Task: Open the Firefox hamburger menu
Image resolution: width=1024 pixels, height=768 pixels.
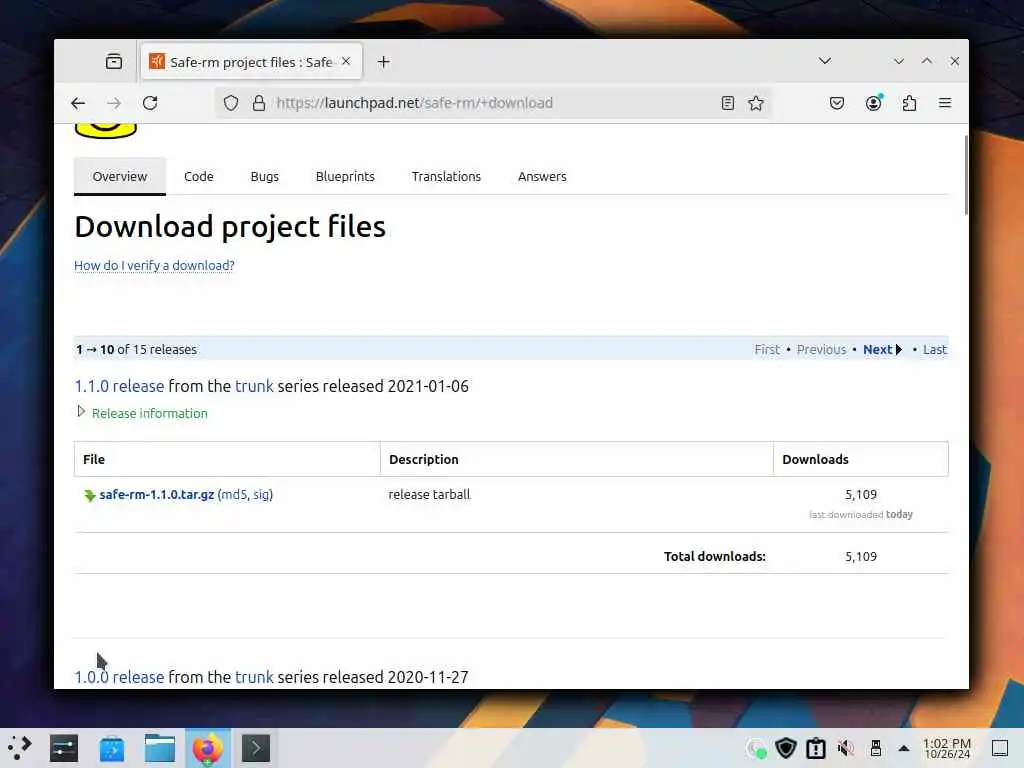Action: pyautogui.click(x=945, y=103)
